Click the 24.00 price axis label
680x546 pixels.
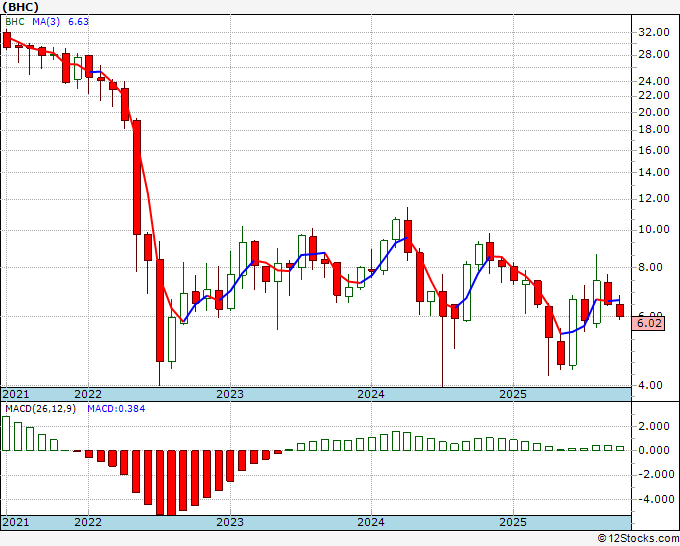point(654,81)
